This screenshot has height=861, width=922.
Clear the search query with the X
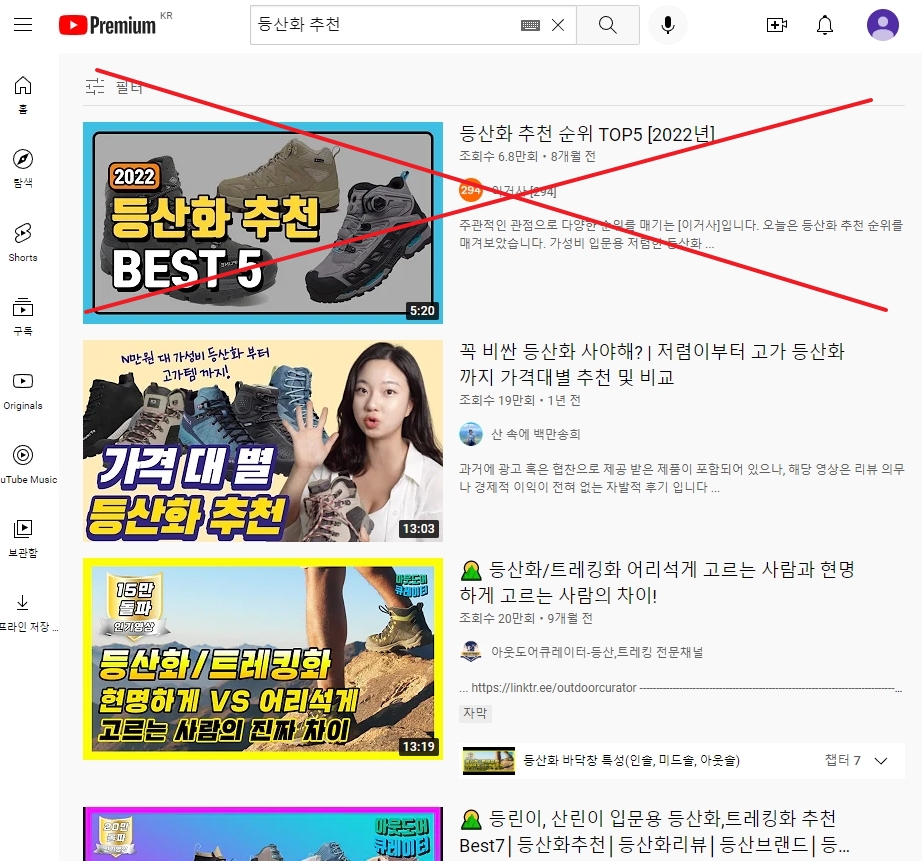click(557, 25)
